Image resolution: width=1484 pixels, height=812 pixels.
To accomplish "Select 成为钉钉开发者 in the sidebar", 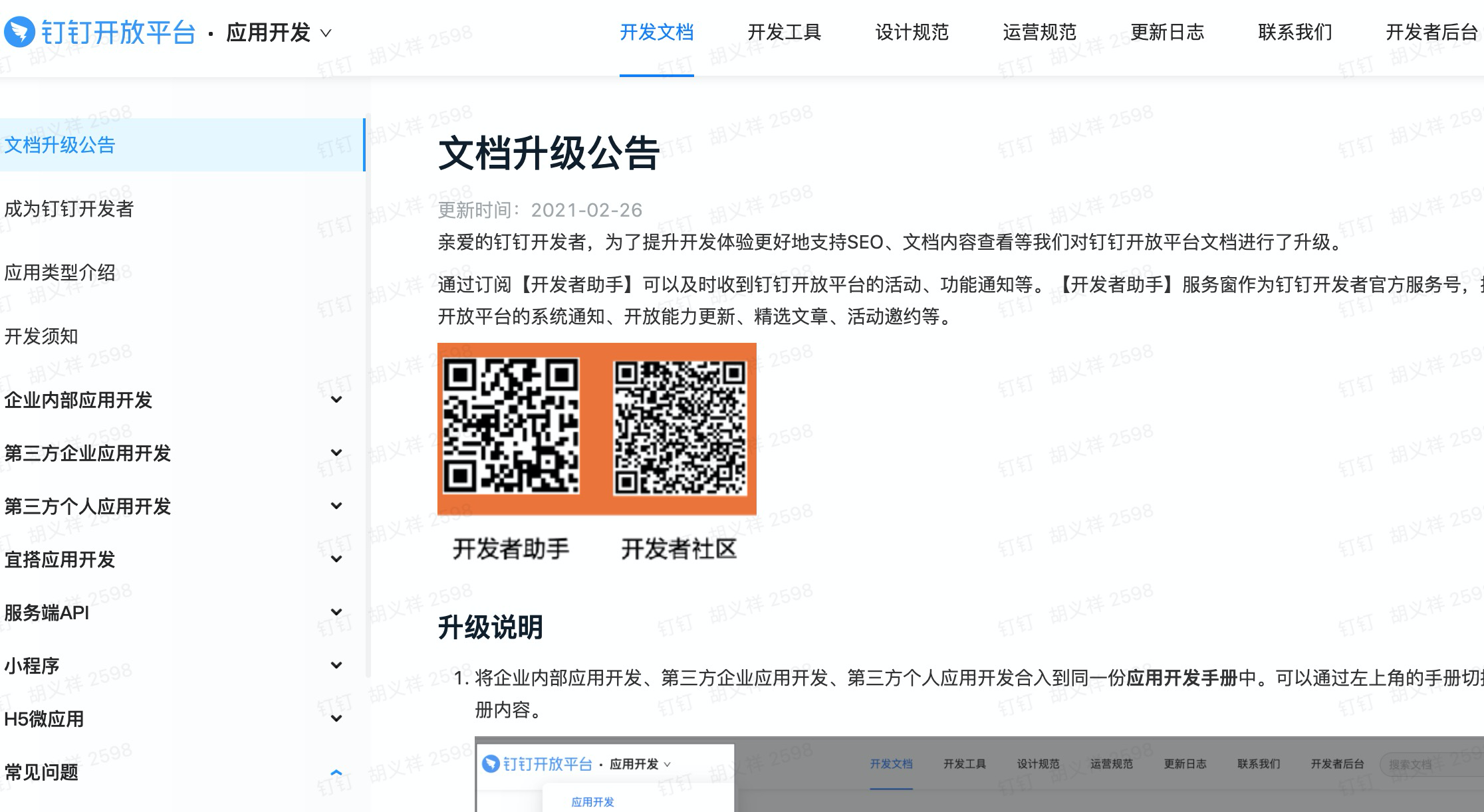I will click(x=69, y=209).
